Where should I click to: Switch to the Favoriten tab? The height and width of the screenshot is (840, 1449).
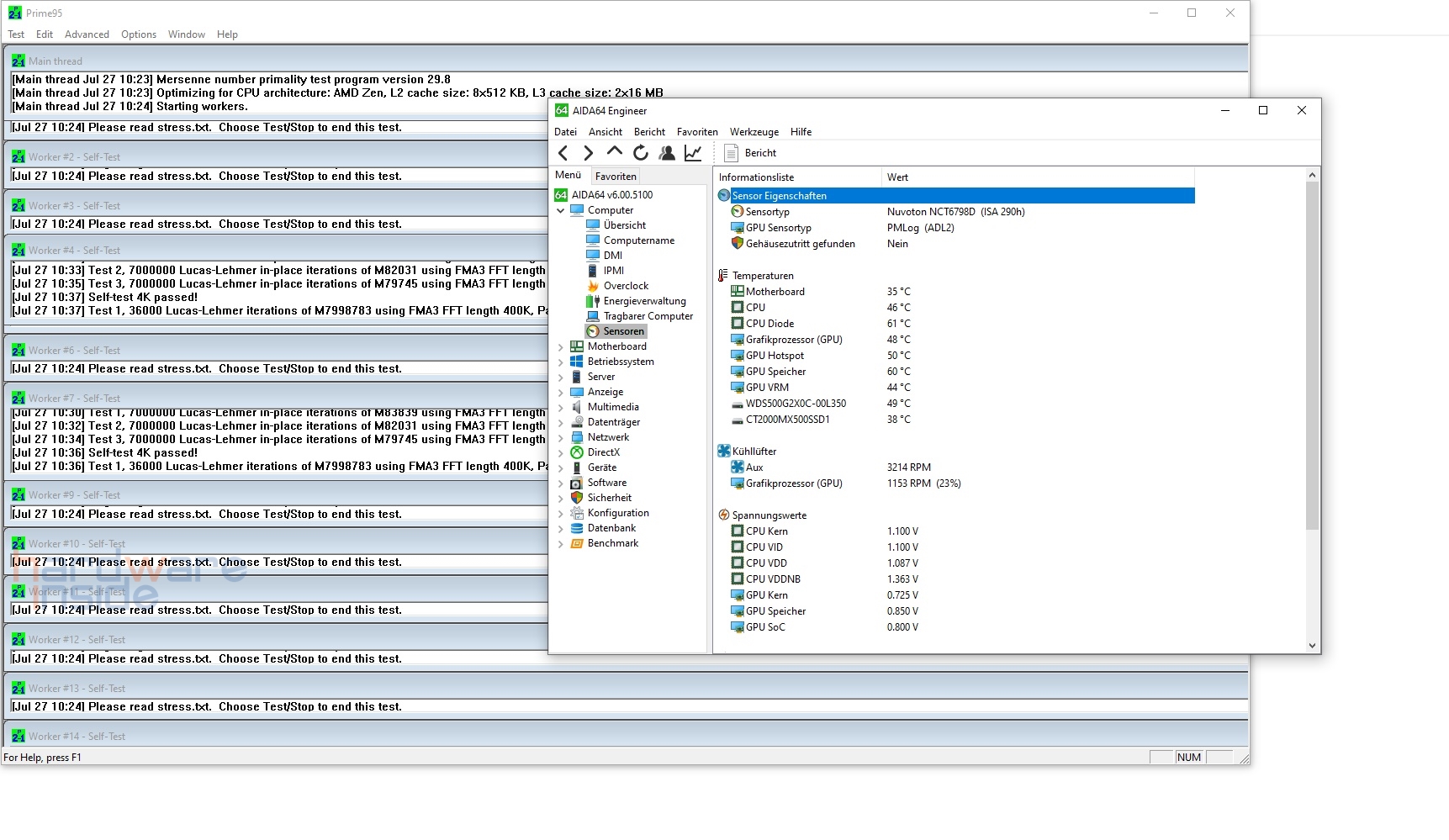click(x=616, y=177)
